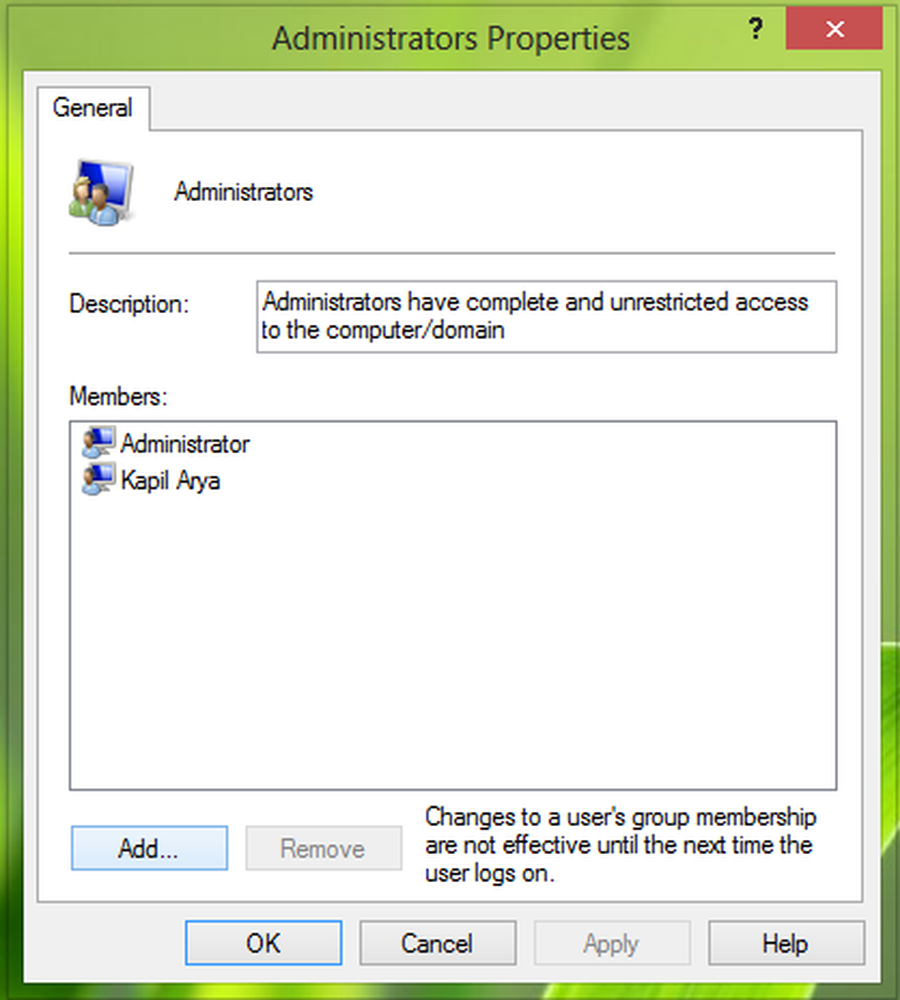Click the Administrators Properties title bar

[x=450, y=37]
